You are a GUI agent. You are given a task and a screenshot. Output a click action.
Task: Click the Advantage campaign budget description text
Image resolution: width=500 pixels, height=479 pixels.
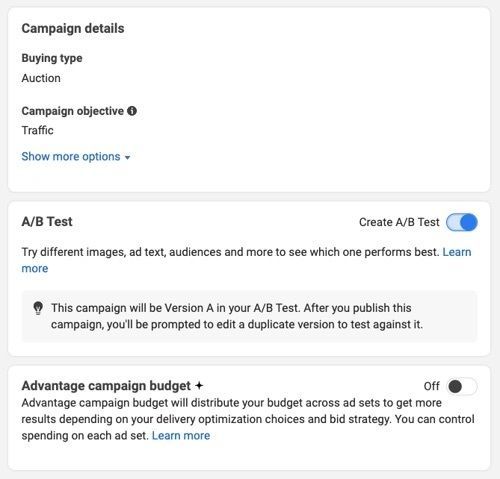[x=248, y=419]
